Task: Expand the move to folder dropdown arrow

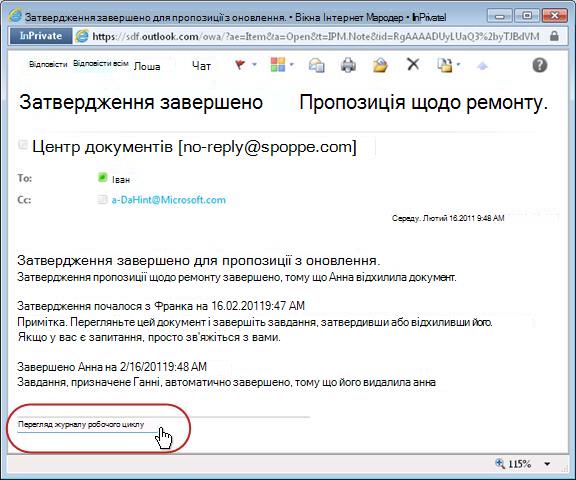Action: pyautogui.click(x=458, y=65)
